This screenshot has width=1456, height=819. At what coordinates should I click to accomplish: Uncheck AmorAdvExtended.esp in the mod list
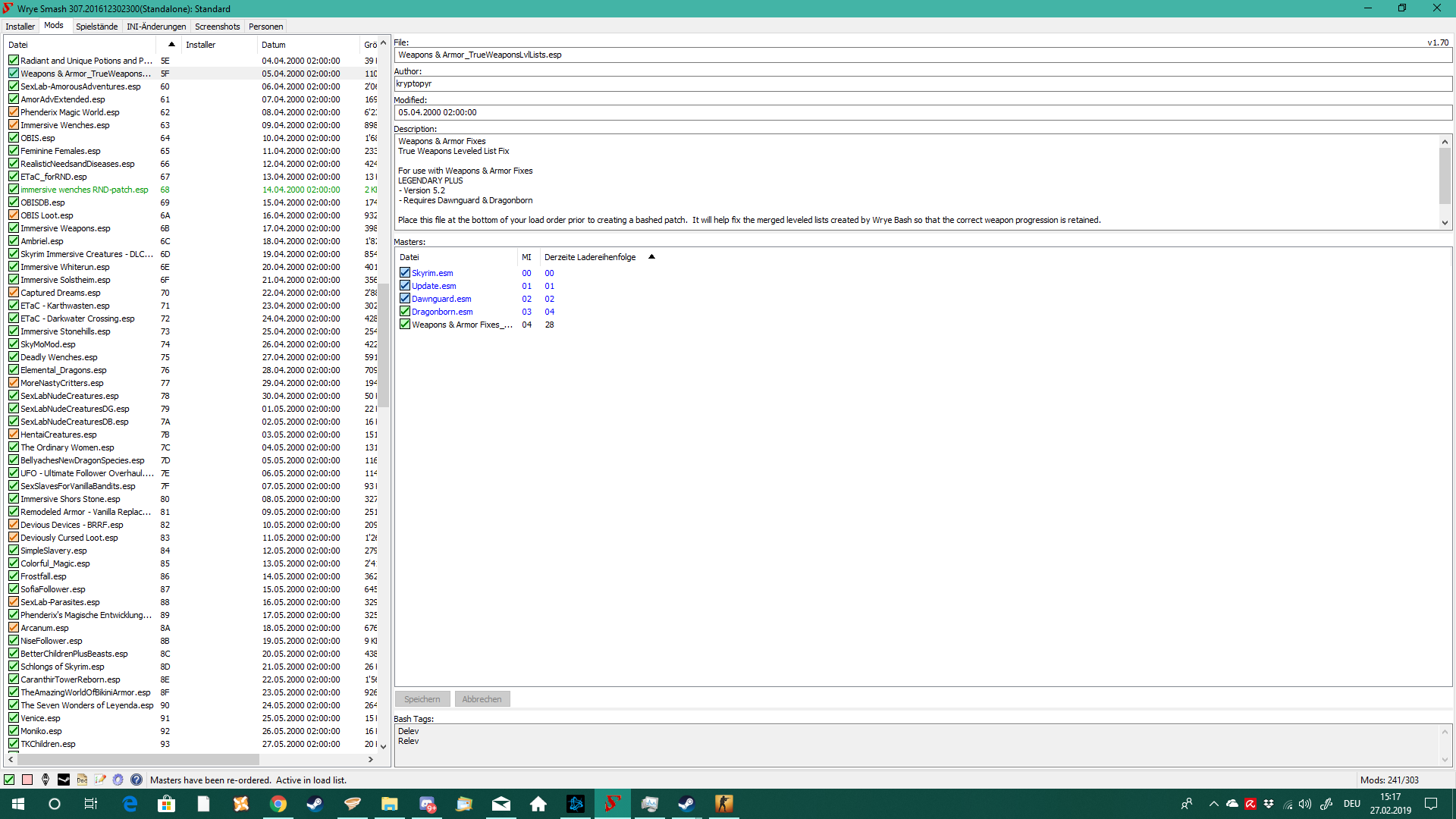coord(14,99)
